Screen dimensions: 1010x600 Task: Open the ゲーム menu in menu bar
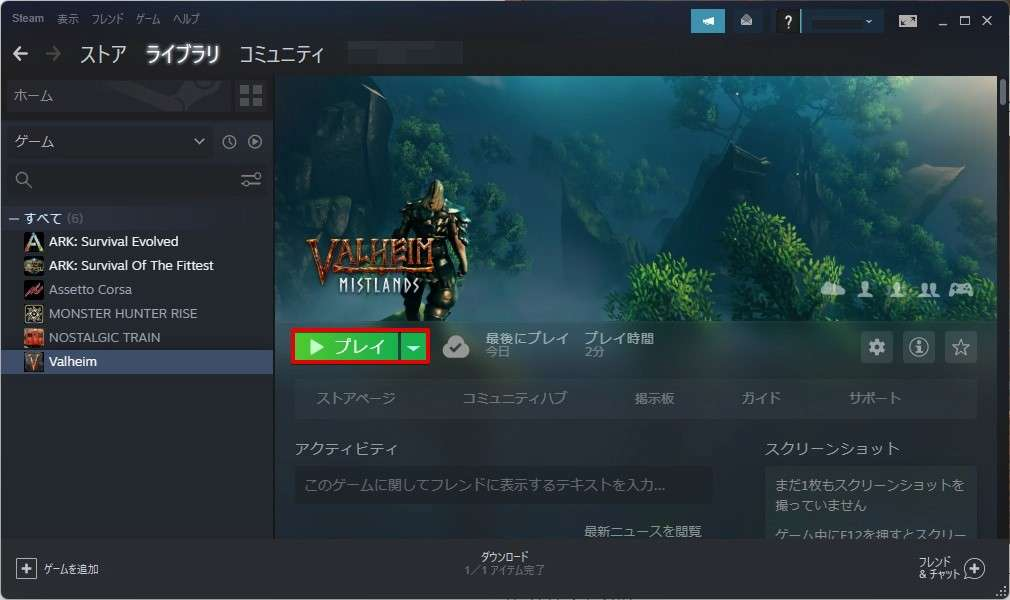pos(148,19)
